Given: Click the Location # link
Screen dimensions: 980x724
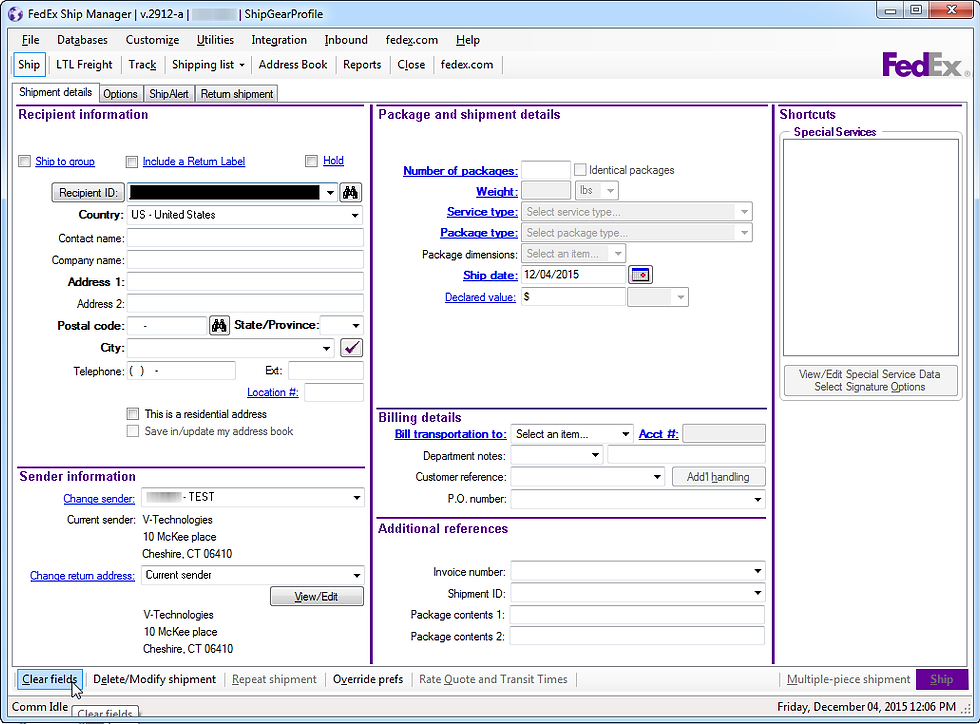Looking at the screenshot, I should (x=272, y=392).
